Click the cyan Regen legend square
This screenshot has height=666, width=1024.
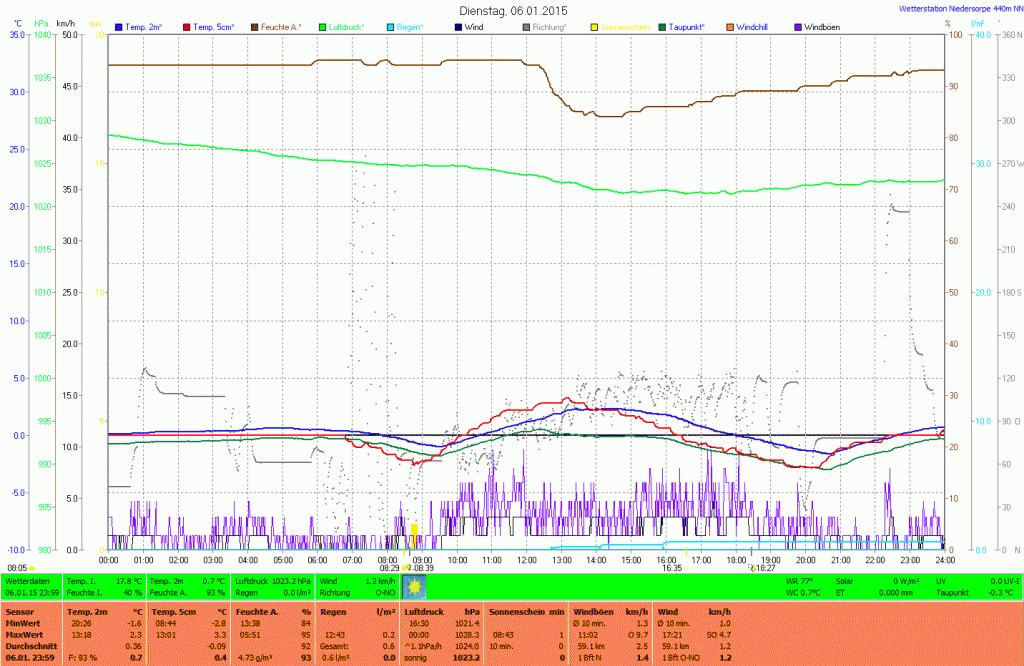click(x=391, y=26)
